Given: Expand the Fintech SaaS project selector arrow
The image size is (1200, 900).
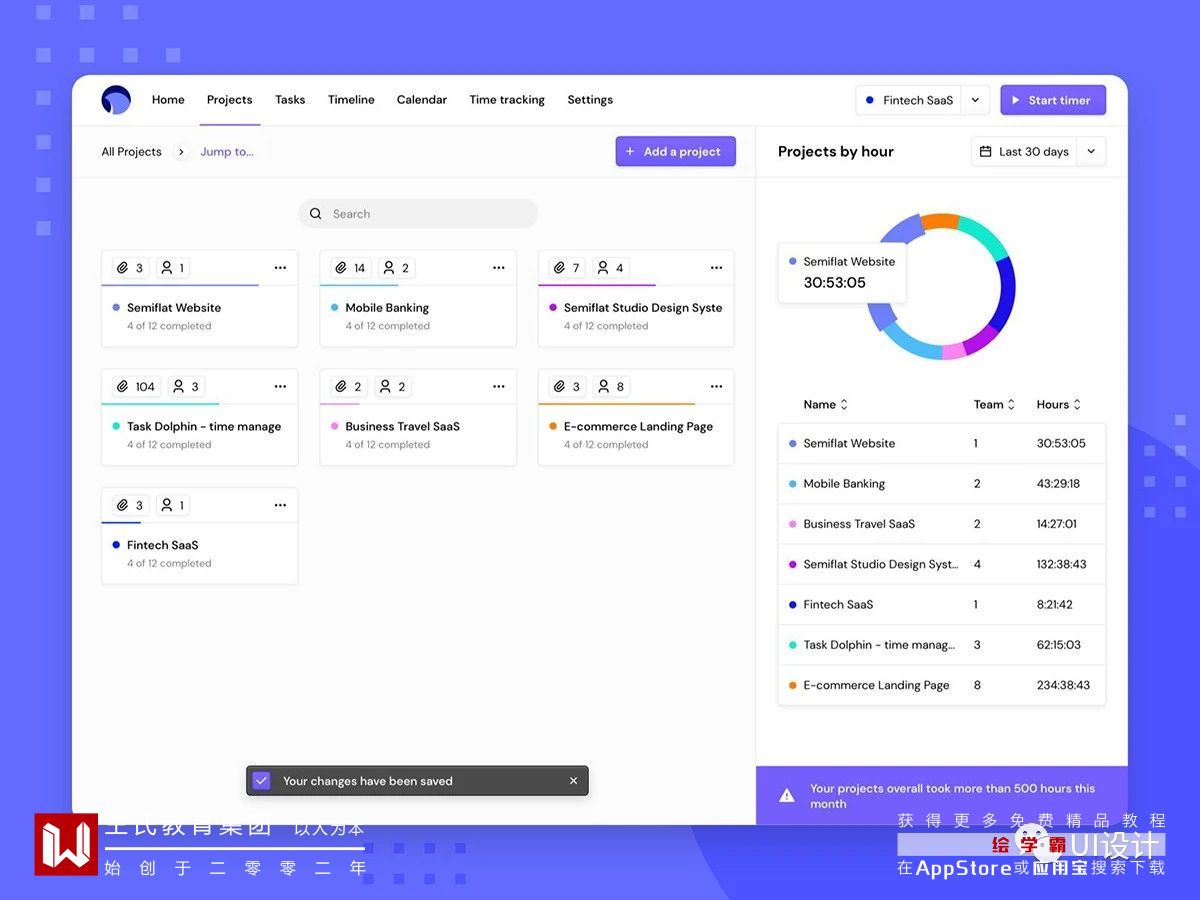Looking at the screenshot, I should 975,100.
